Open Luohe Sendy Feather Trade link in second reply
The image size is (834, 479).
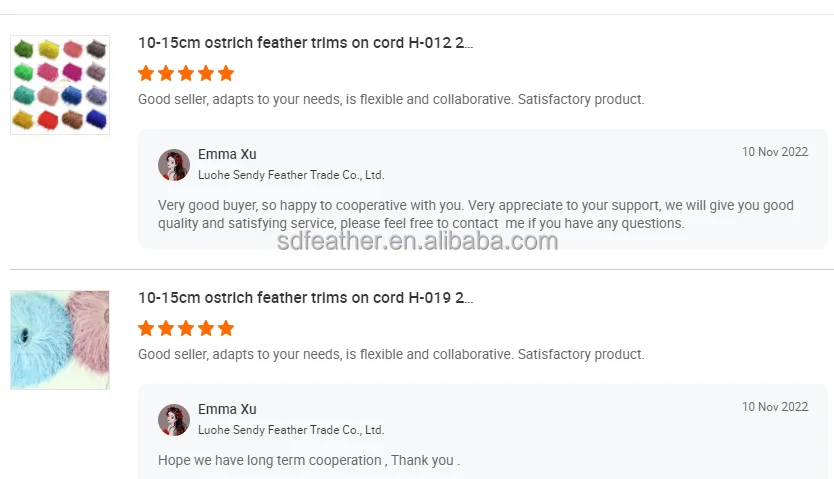pyautogui.click(x=291, y=430)
